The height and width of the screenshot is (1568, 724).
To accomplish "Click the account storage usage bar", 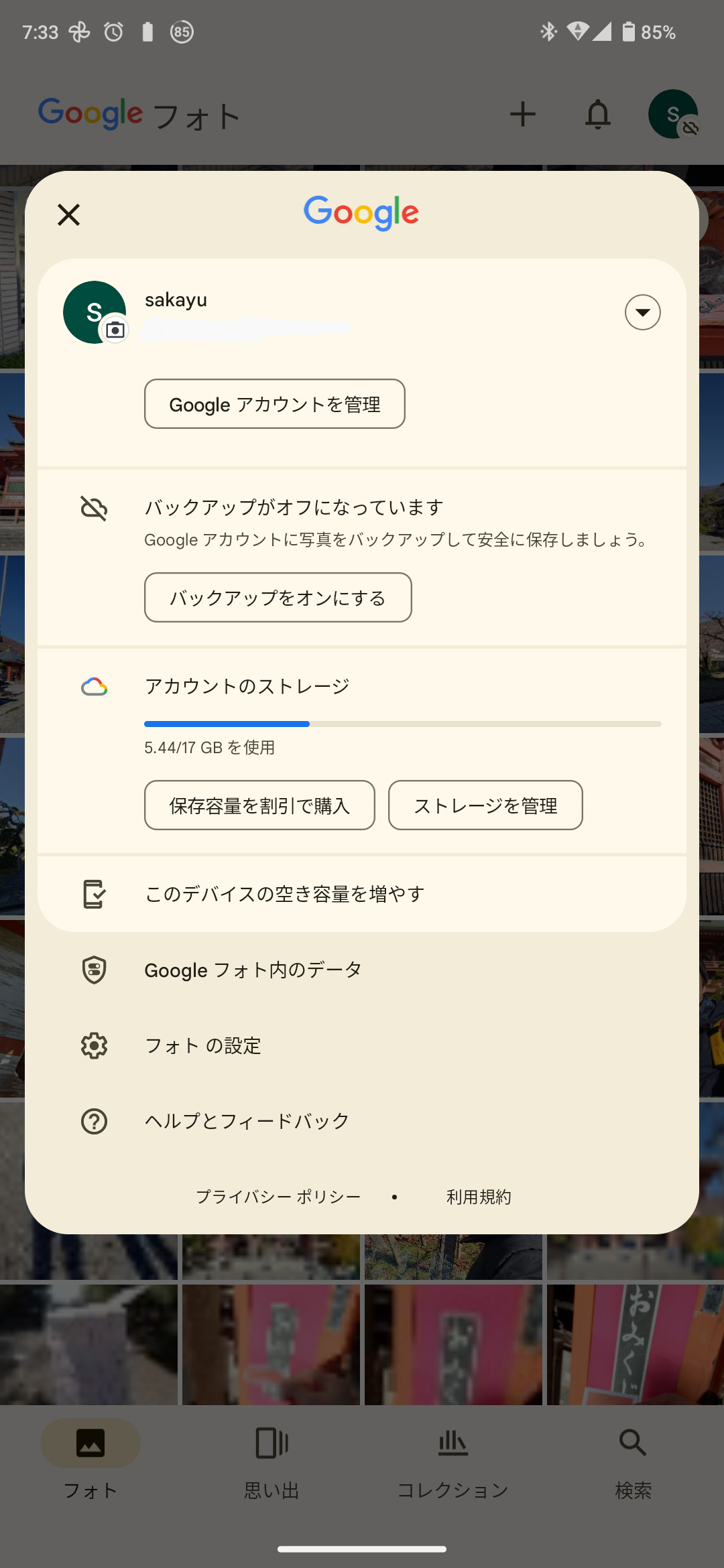I will pyautogui.click(x=402, y=724).
